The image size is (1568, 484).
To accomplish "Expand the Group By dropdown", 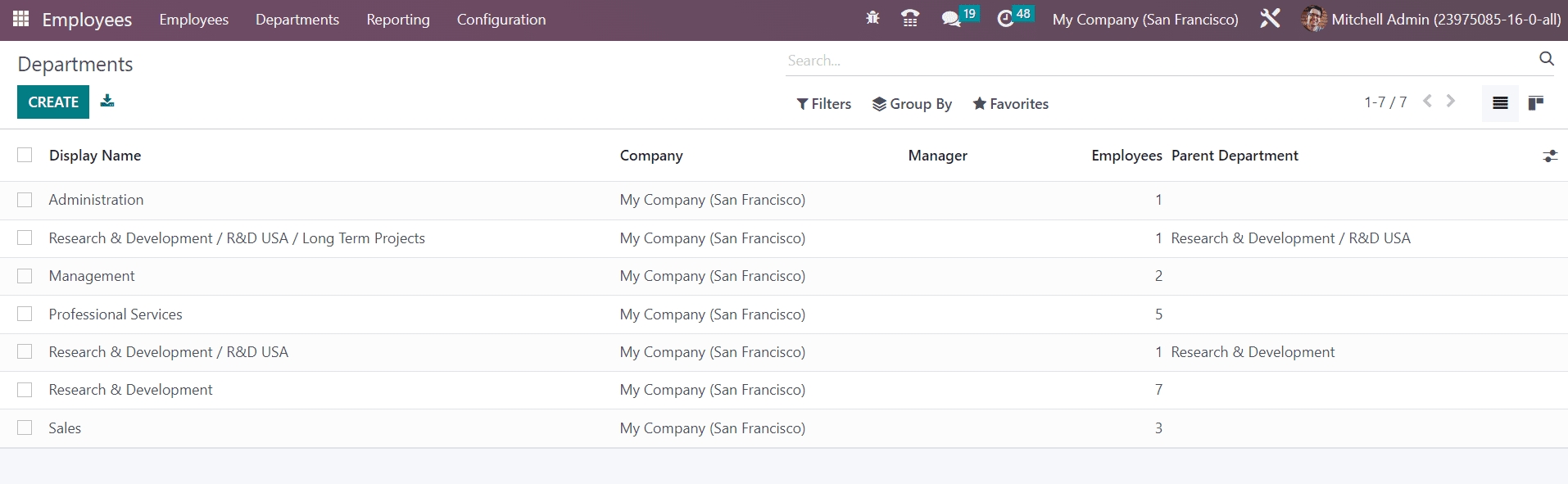I will click(912, 104).
